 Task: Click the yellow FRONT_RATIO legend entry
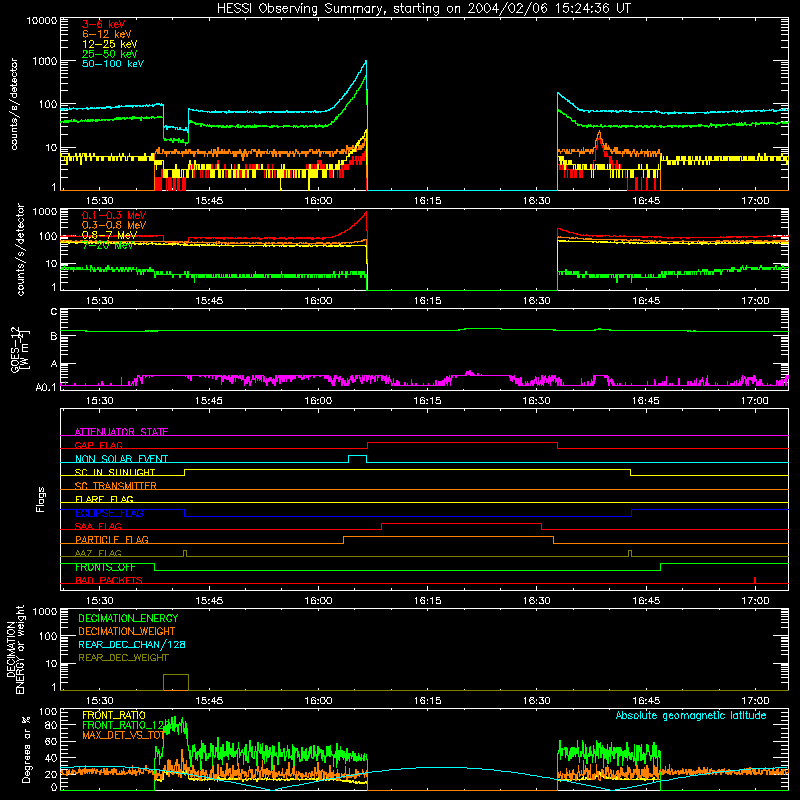click(114, 715)
